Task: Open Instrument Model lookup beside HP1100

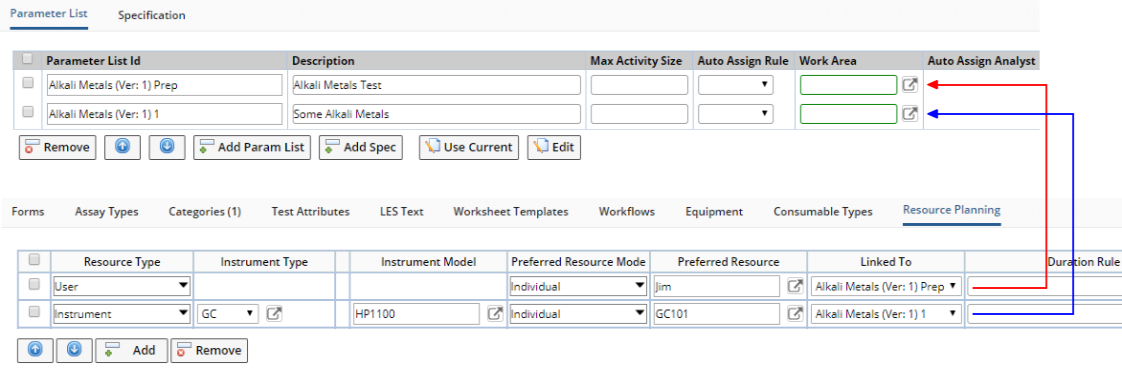Action: [x=495, y=313]
